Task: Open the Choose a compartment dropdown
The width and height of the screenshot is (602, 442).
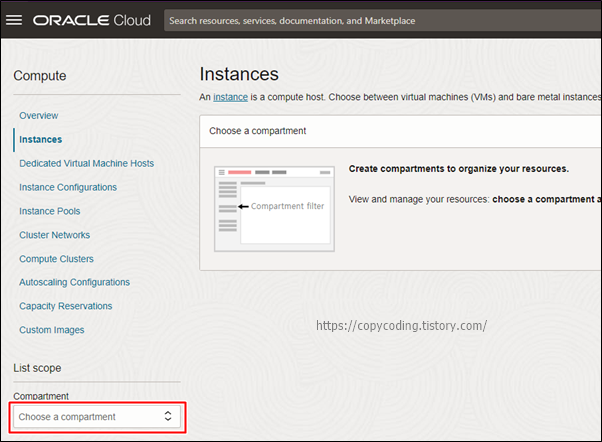Action: pyautogui.click(x=97, y=417)
